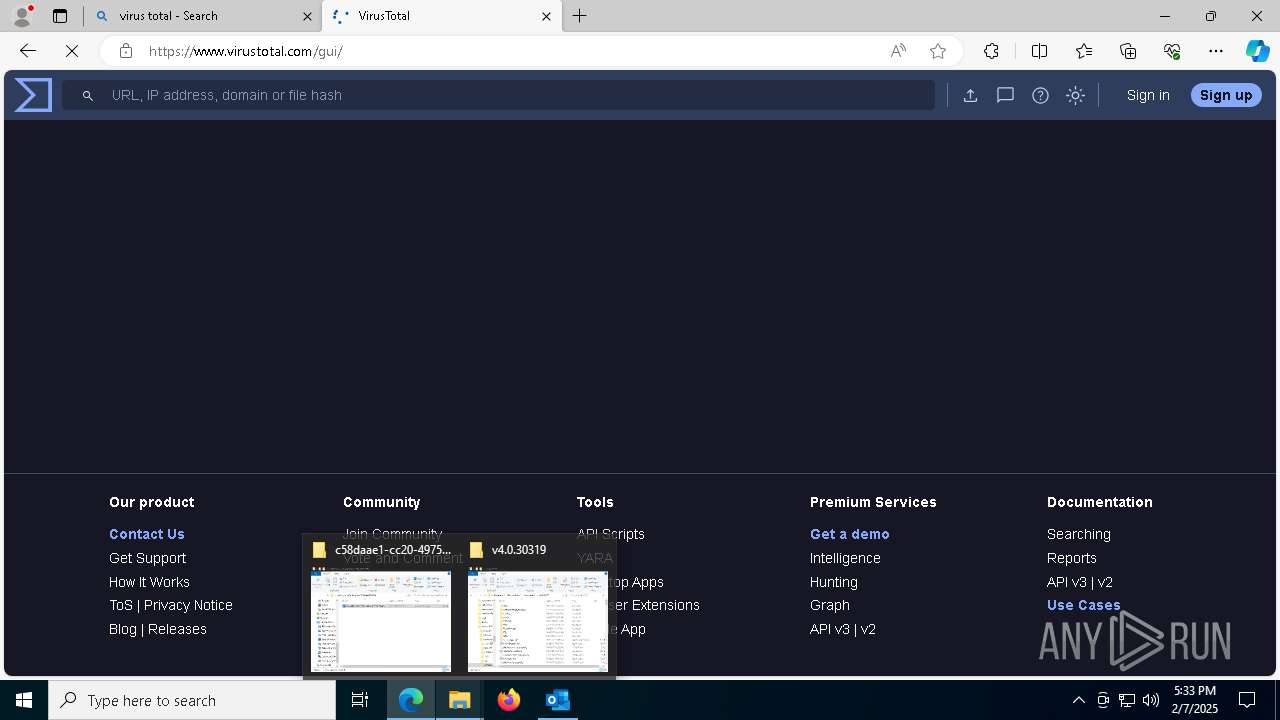Open Browser essentials heart icon
The width and height of the screenshot is (1280, 720).
(x=1172, y=51)
